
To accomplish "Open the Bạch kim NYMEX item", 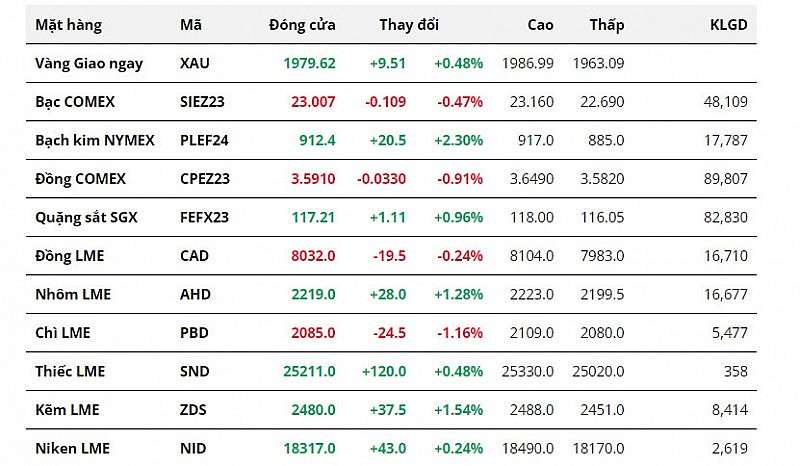I will point(95,140).
